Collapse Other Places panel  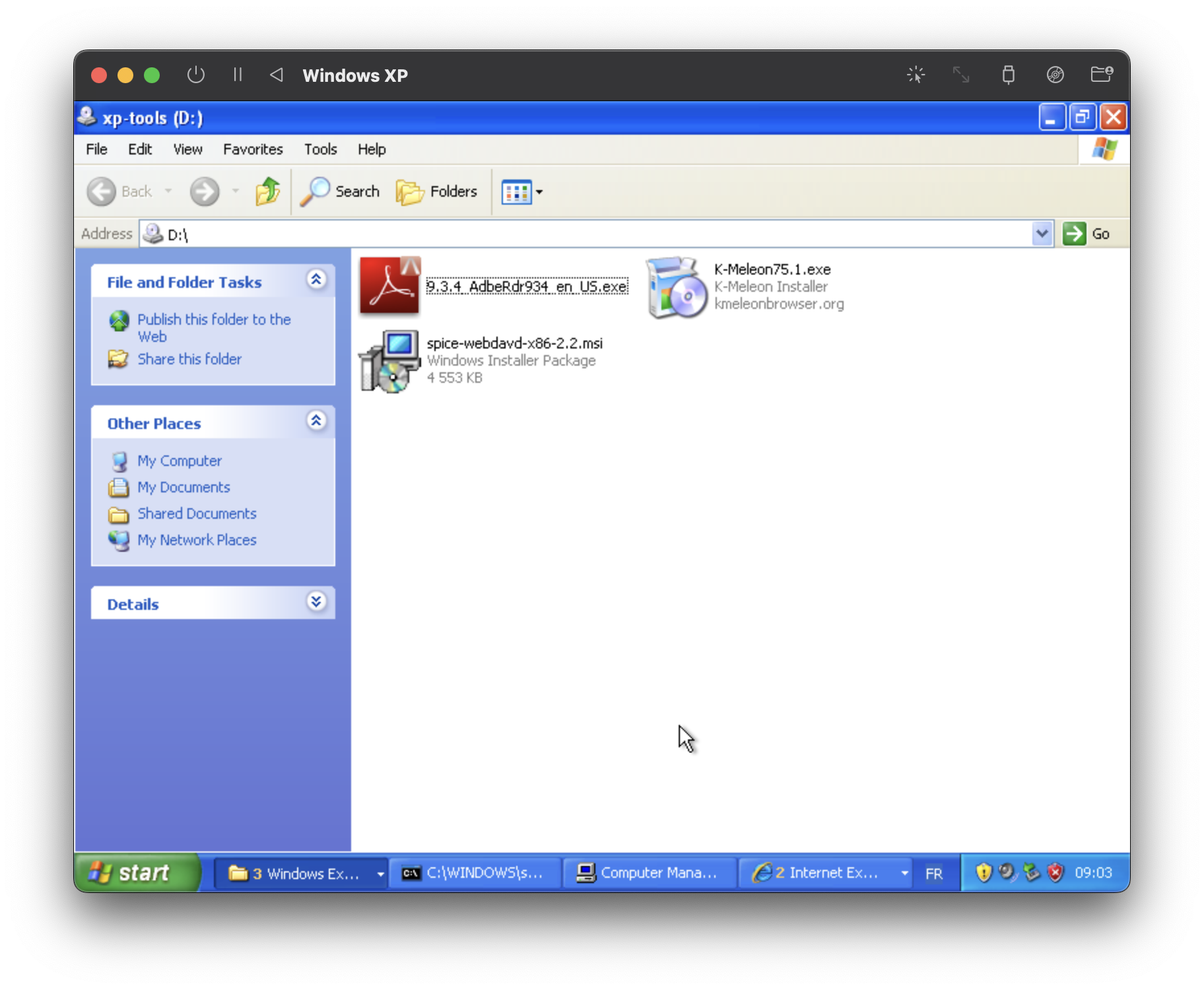(316, 421)
